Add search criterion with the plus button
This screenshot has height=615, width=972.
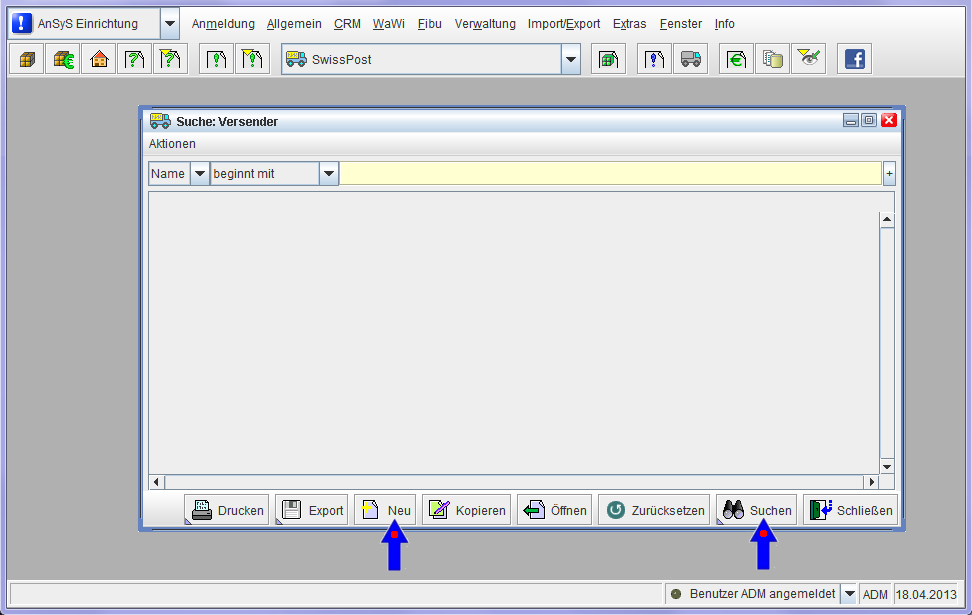[x=889, y=174]
